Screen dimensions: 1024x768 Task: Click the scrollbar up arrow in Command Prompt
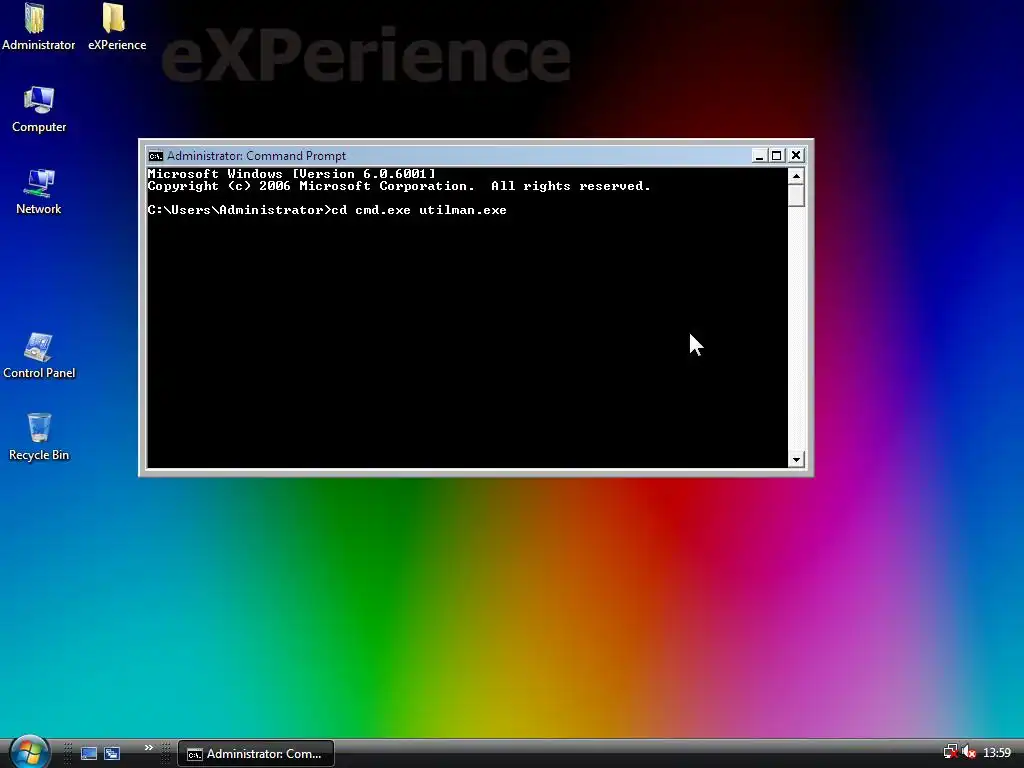click(x=796, y=176)
